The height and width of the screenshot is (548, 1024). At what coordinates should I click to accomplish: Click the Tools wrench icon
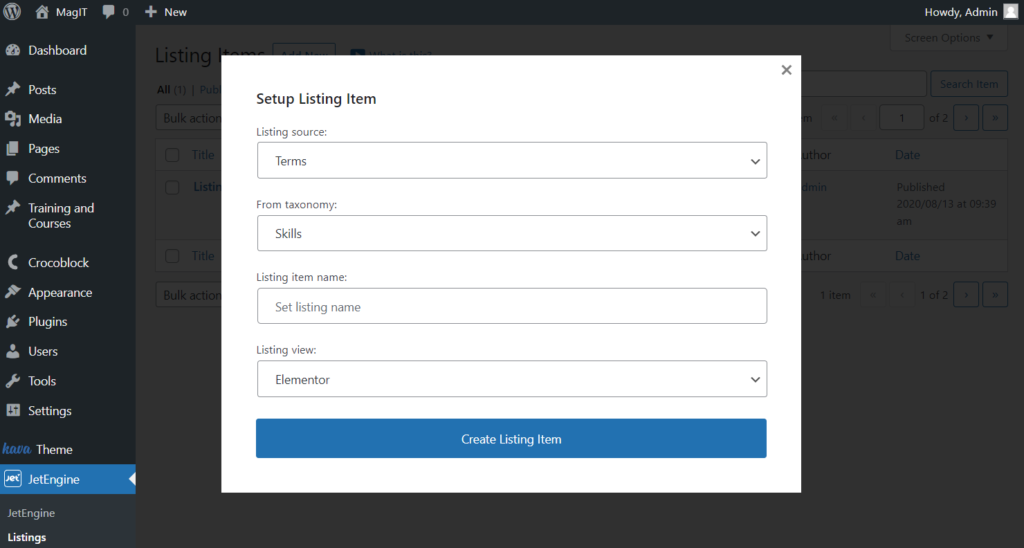(12, 381)
